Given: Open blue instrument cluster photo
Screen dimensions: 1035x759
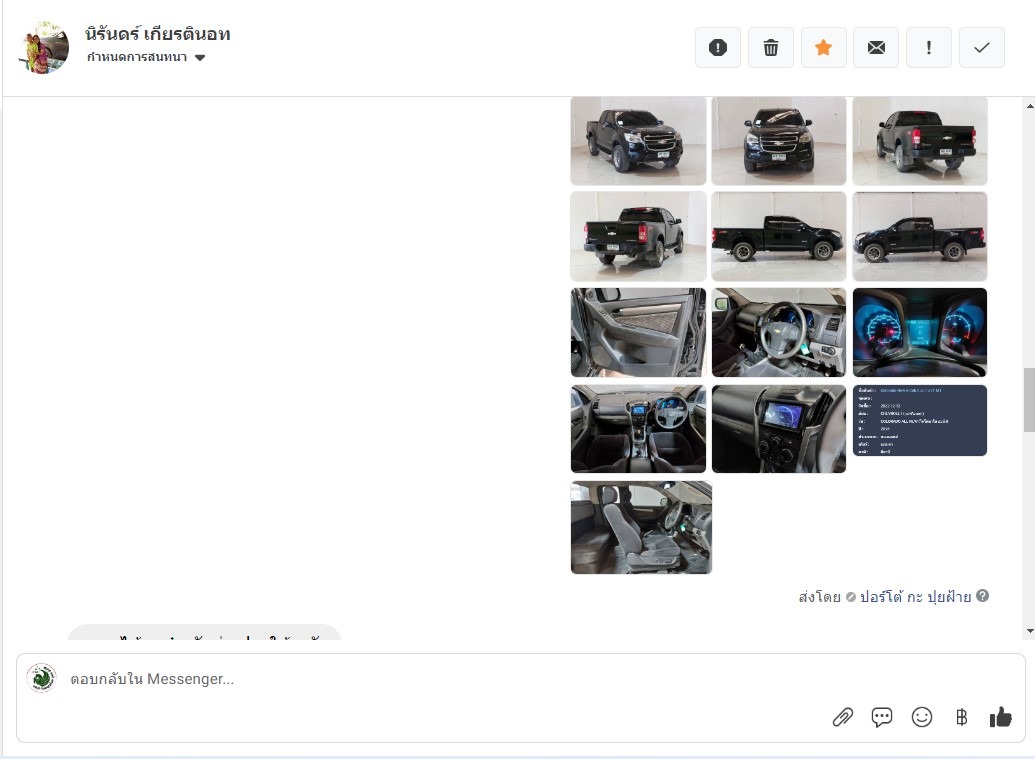Looking at the screenshot, I should click(x=919, y=333).
